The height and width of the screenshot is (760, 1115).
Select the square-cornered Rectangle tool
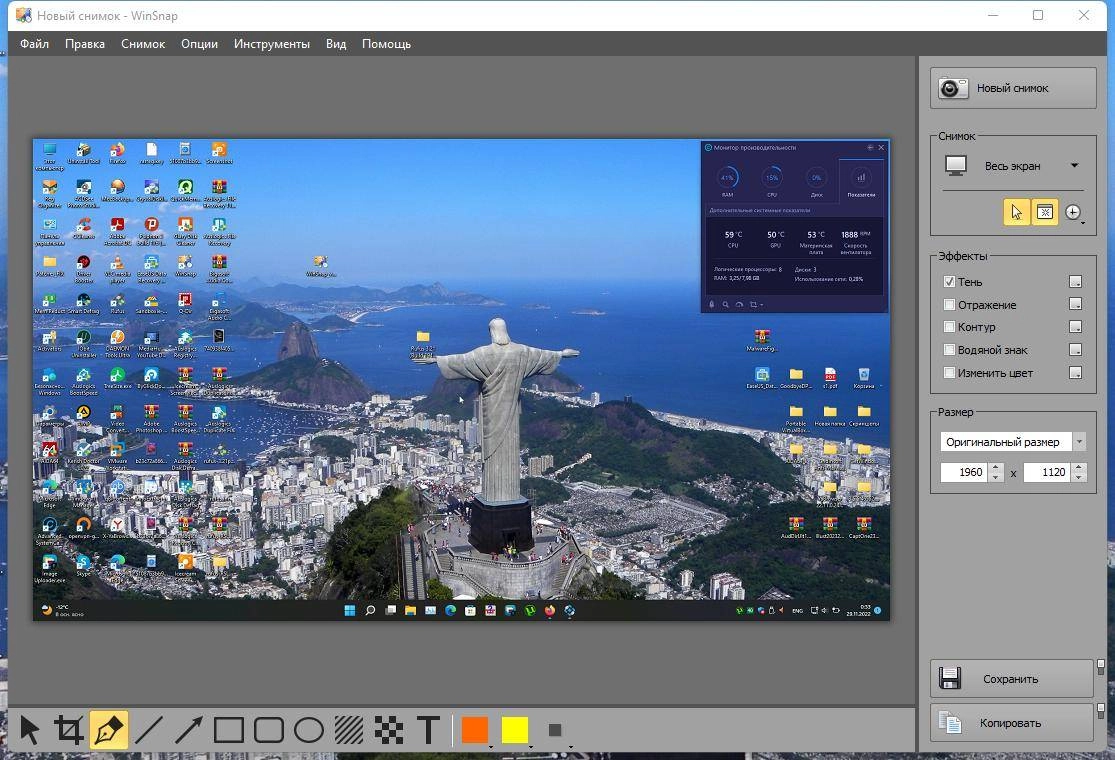228,730
